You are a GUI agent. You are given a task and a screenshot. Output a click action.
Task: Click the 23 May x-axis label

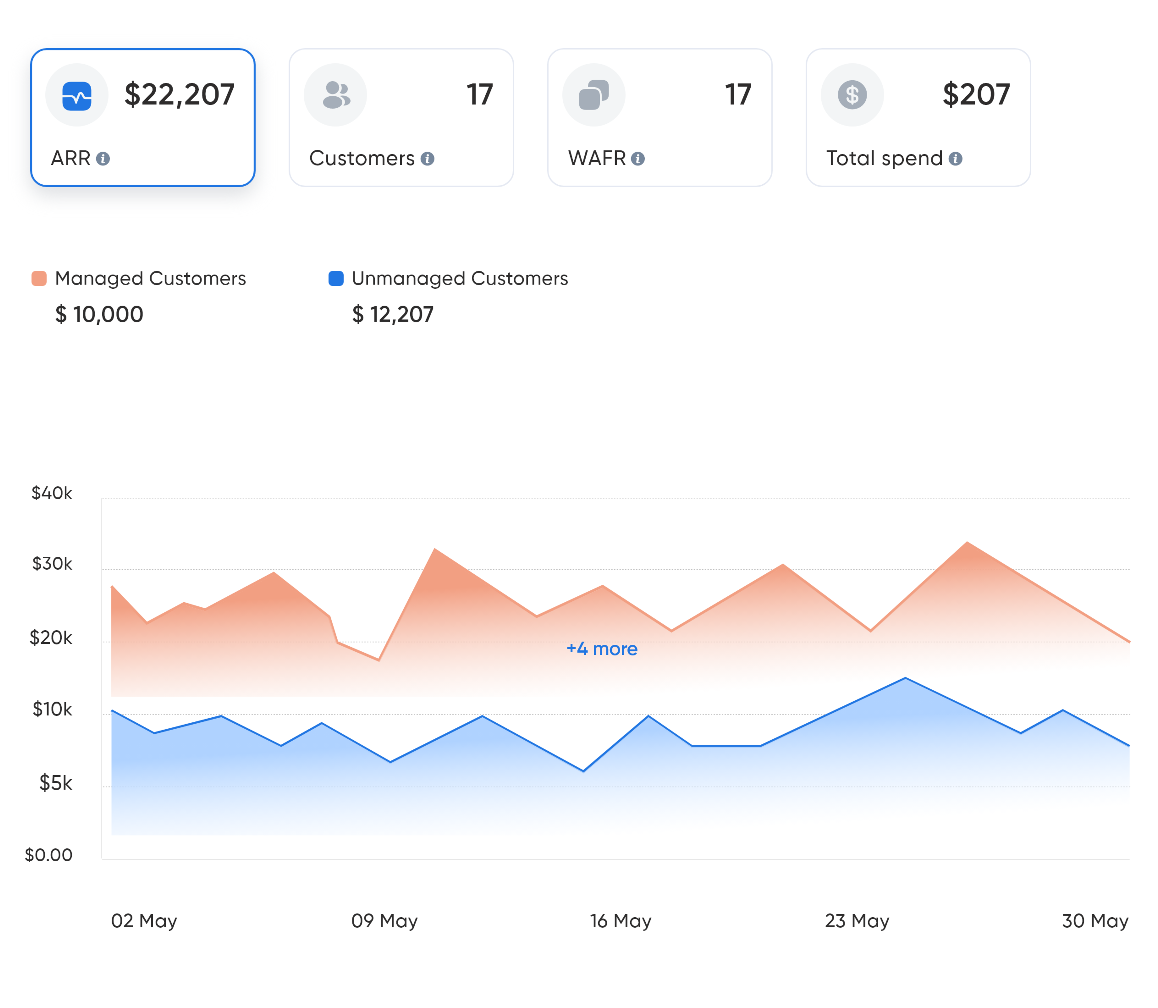point(857,921)
